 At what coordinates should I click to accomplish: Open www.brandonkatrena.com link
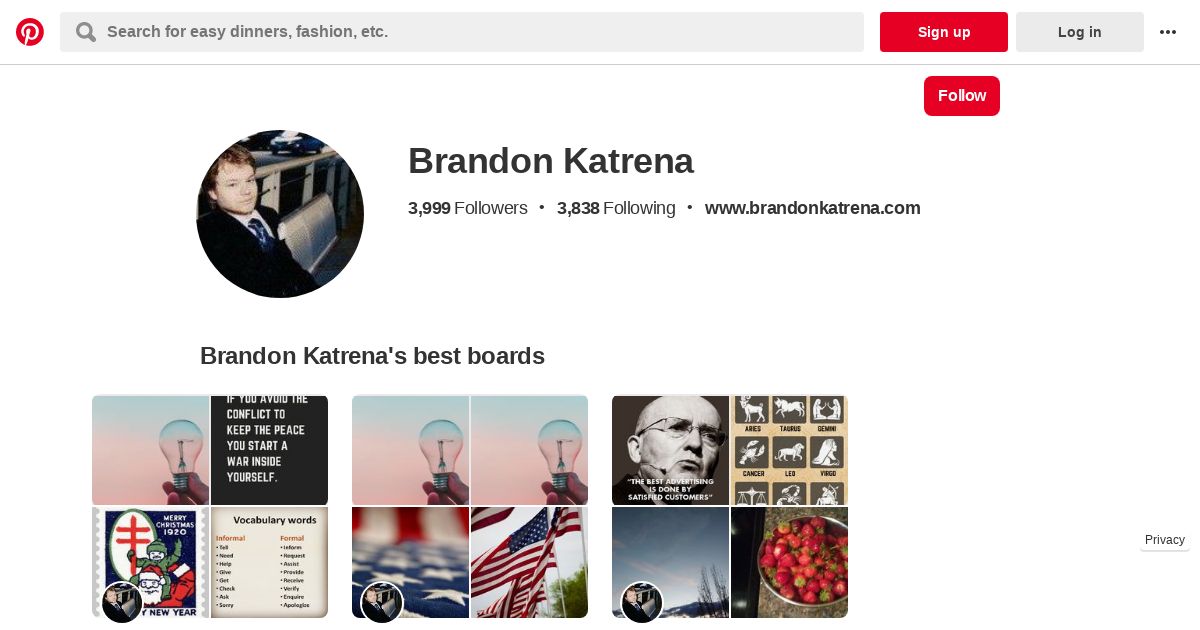point(813,208)
